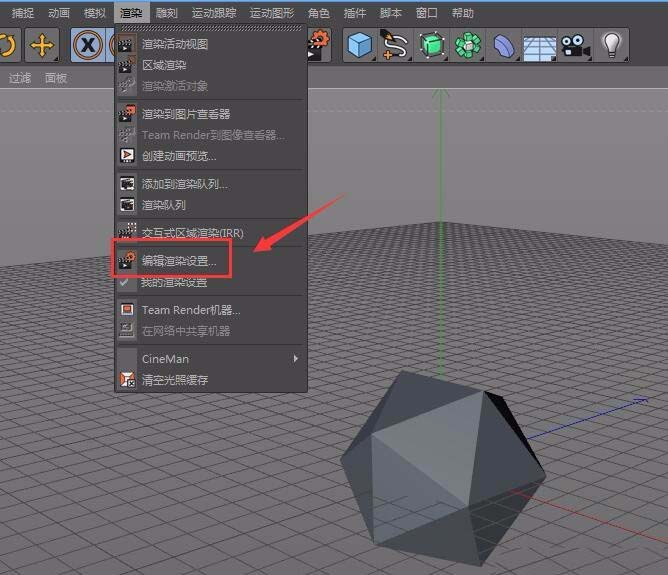This screenshot has height=575, width=668.
Task: Open the 角色 menu
Action: click(x=319, y=13)
